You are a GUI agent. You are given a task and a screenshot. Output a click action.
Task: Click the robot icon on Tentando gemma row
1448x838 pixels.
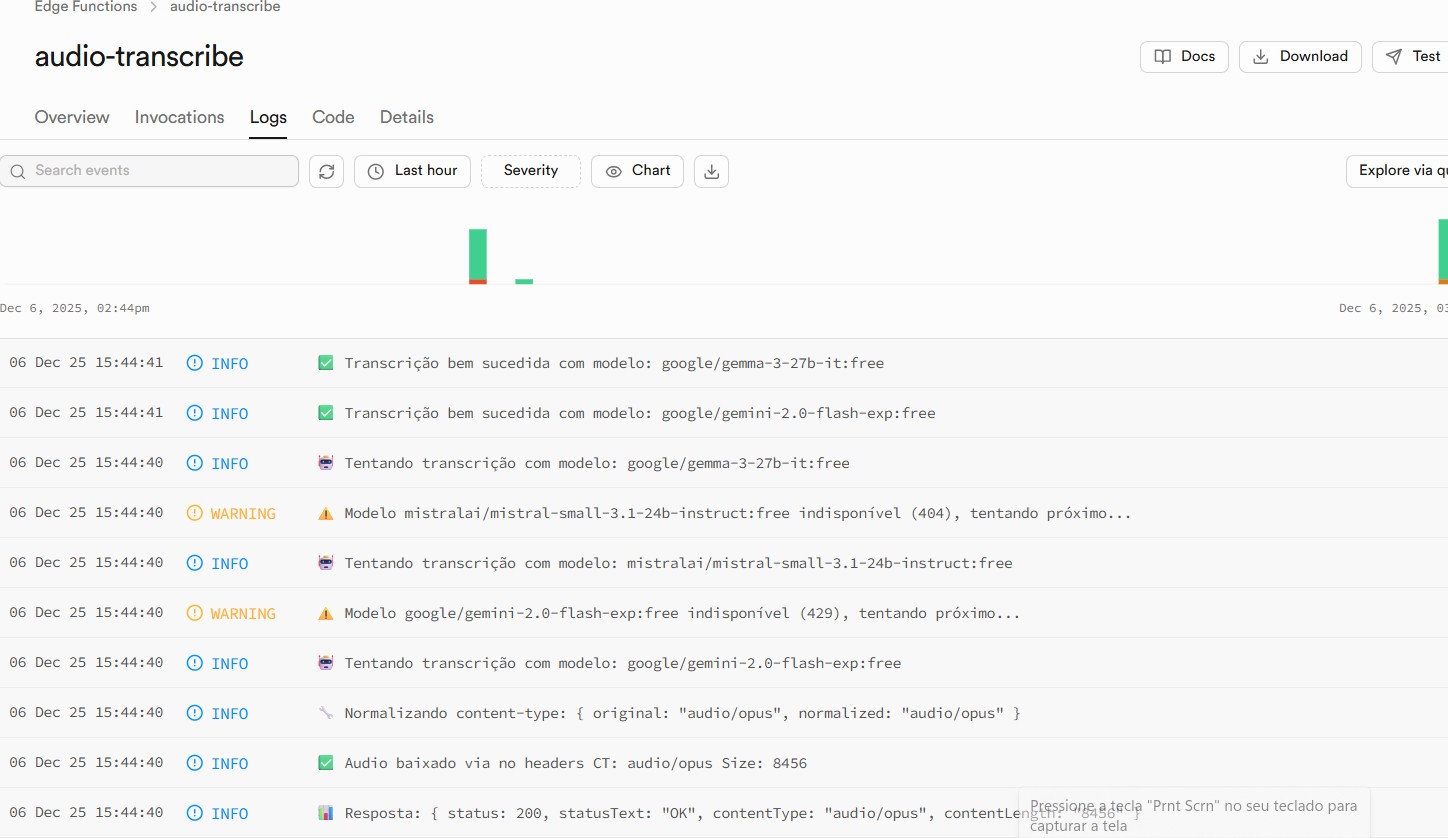325,463
